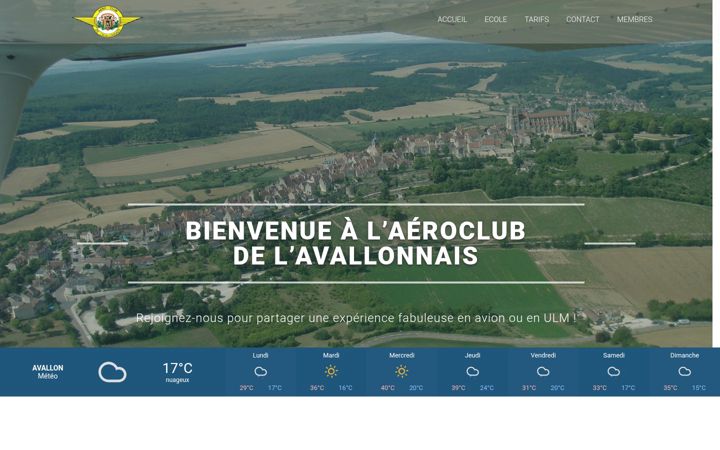Click the aeroclub winged logo

click(x=107, y=21)
